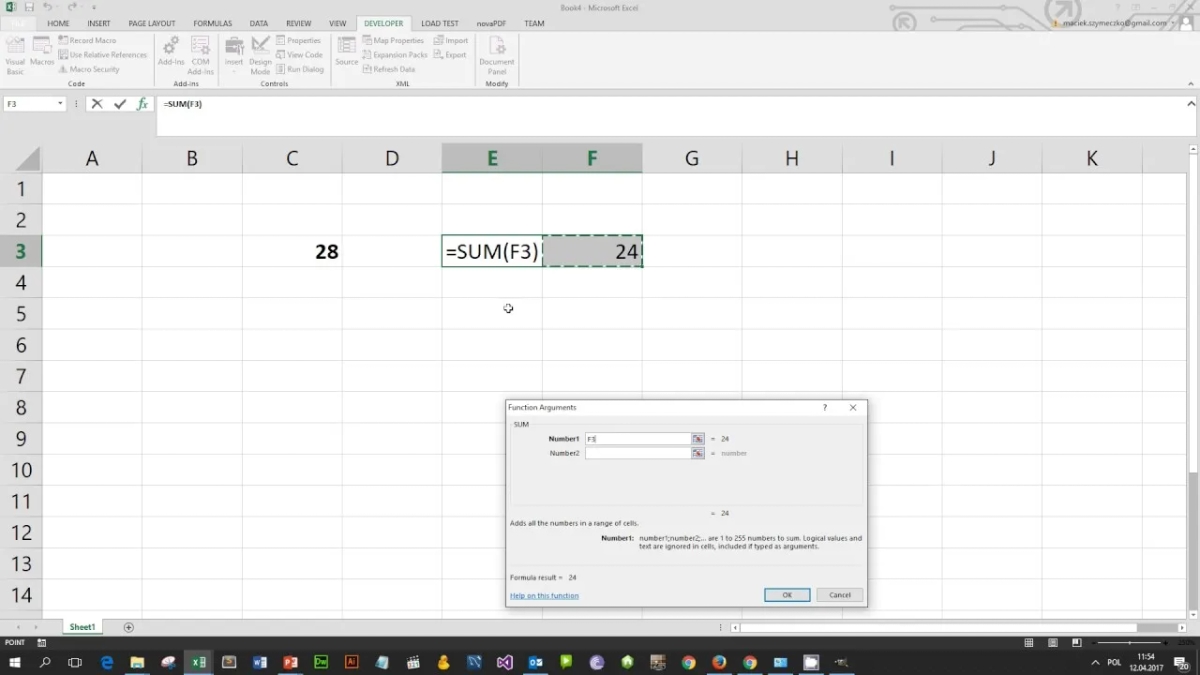This screenshot has height=675, width=1200.
Task: Select Normal view button in status bar
Action: point(1029,642)
